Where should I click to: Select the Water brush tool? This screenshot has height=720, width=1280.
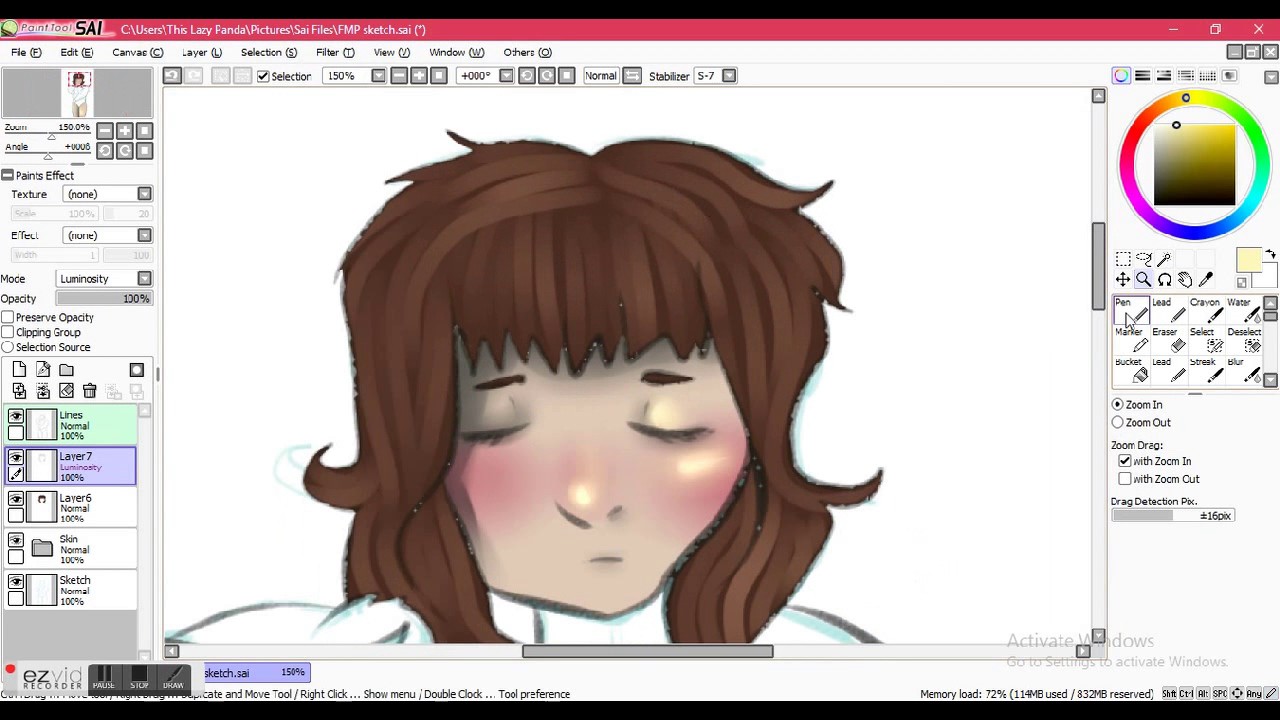(x=1245, y=311)
